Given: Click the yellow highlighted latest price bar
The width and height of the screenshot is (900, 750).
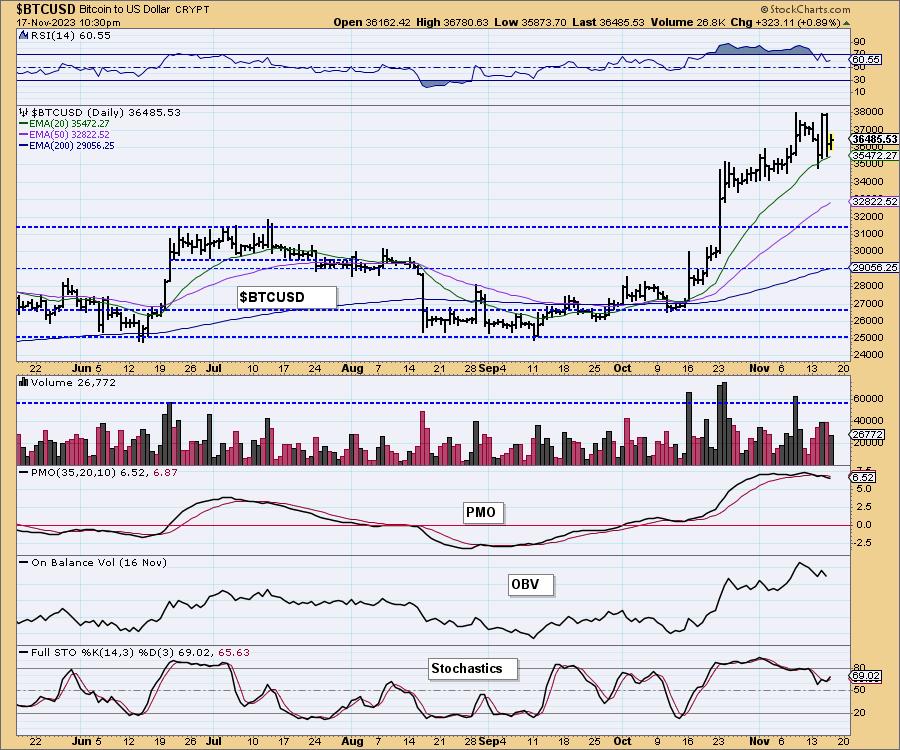Looking at the screenshot, I should point(832,141).
